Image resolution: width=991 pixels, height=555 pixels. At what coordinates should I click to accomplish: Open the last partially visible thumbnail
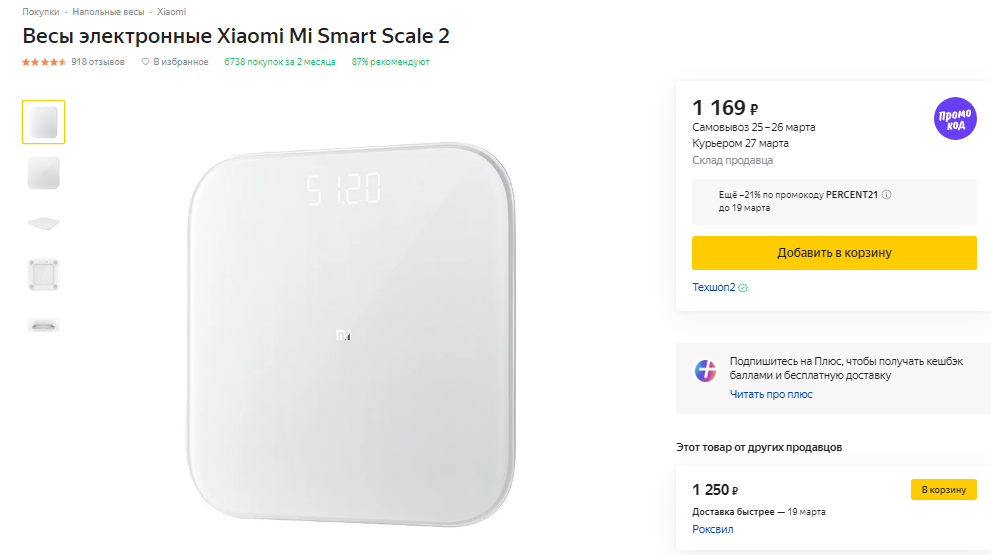coord(43,324)
